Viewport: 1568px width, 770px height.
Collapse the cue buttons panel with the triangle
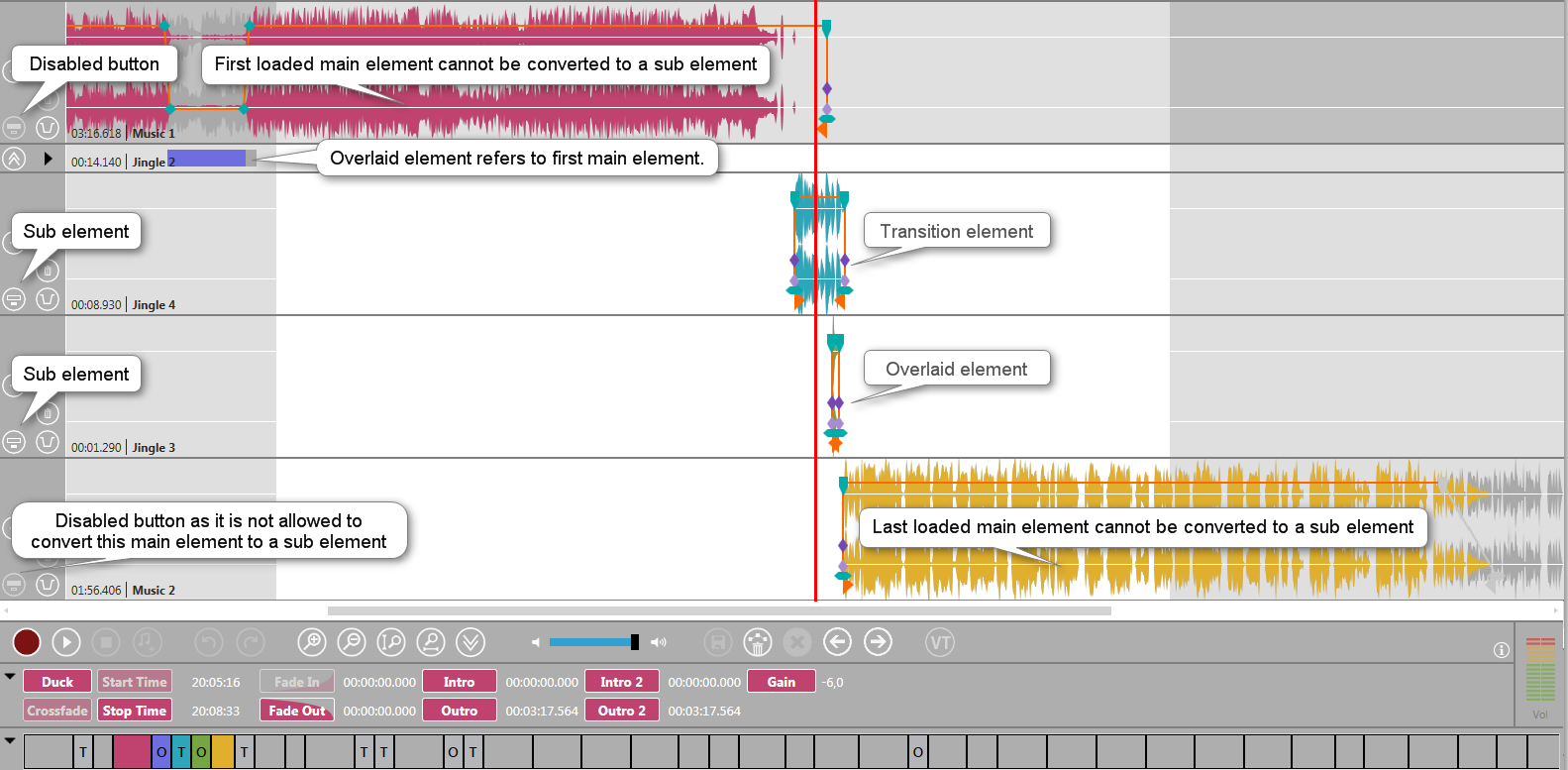coord(10,677)
